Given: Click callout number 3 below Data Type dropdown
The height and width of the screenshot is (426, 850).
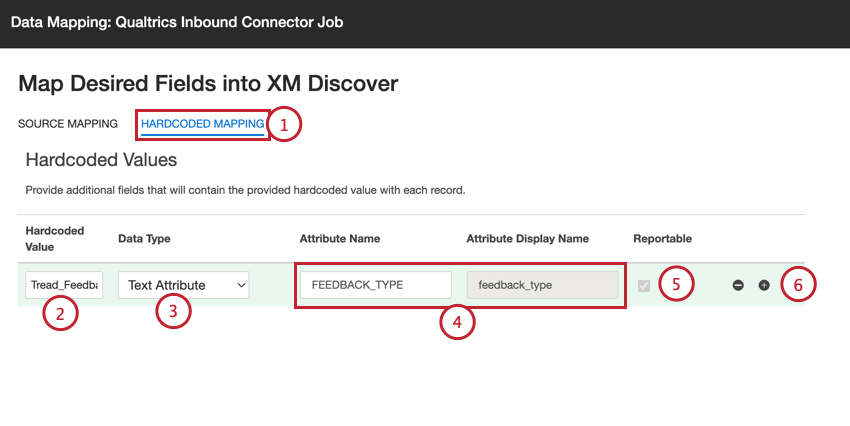Looking at the screenshot, I should pyautogui.click(x=173, y=311).
